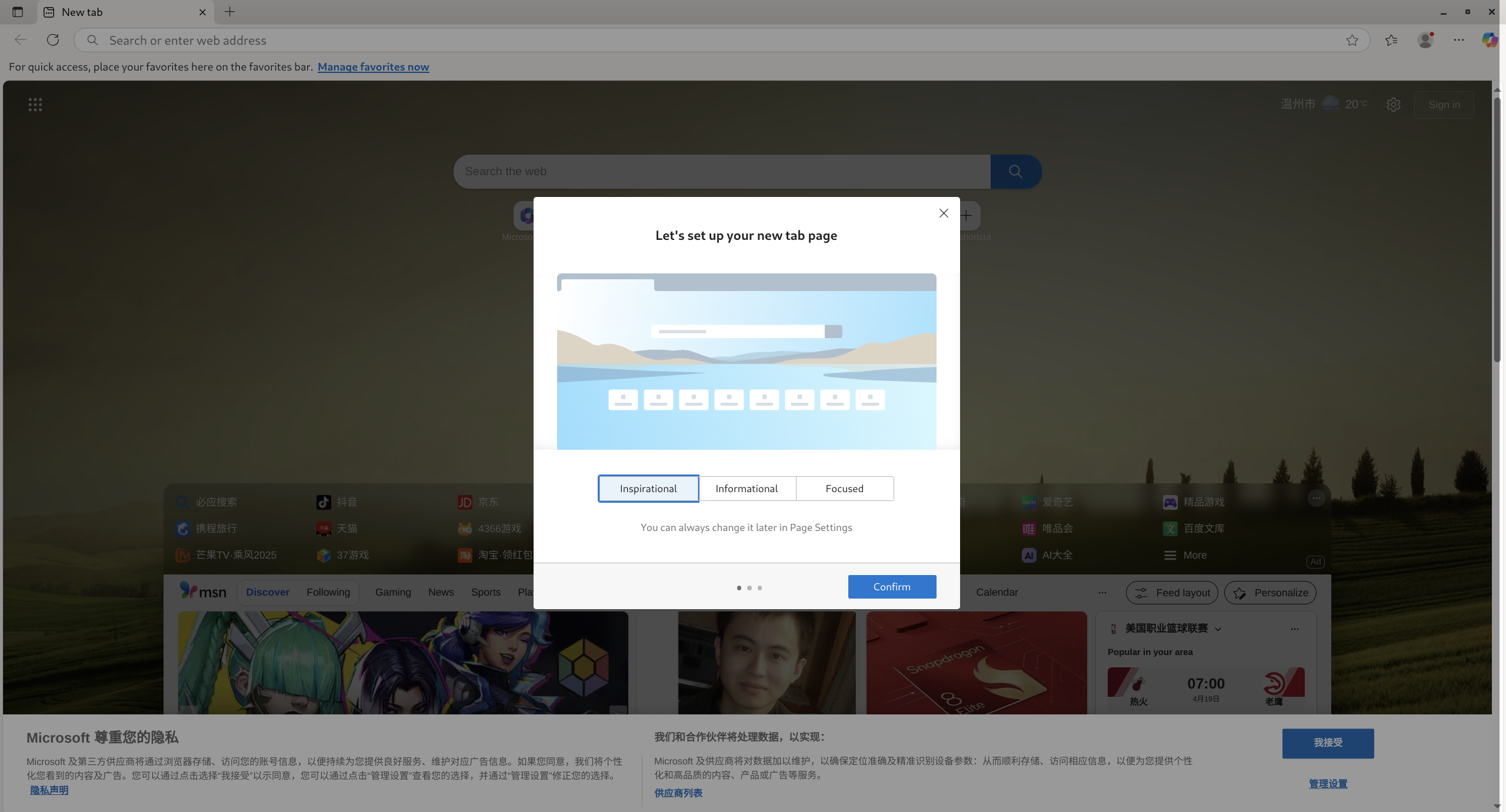The height and width of the screenshot is (812, 1506).
Task: Choose the Informational layout option
Action: (747, 489)
